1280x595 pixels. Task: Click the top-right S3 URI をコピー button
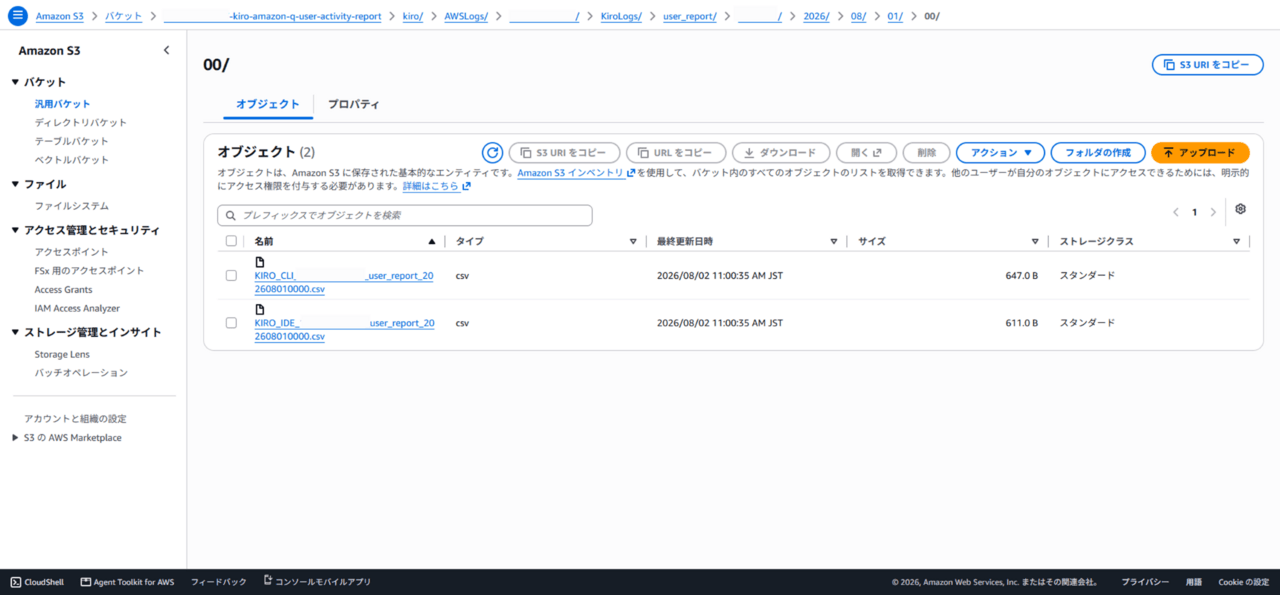pyautogui.click(x=1208, y=64)
